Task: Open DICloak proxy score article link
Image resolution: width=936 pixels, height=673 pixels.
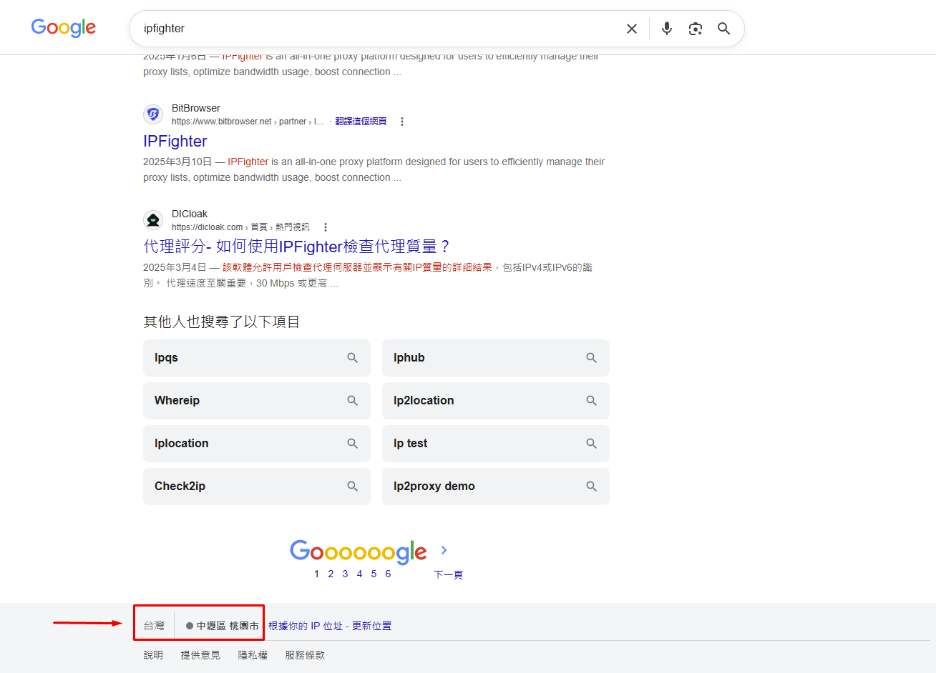Action: (x=296, y=246)
